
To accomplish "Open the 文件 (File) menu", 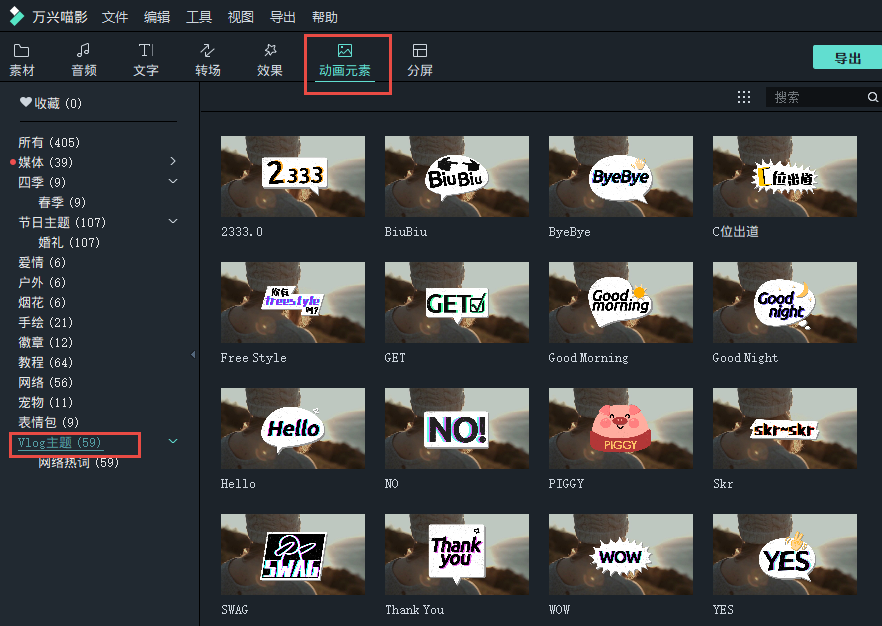I will coord(114,16).
